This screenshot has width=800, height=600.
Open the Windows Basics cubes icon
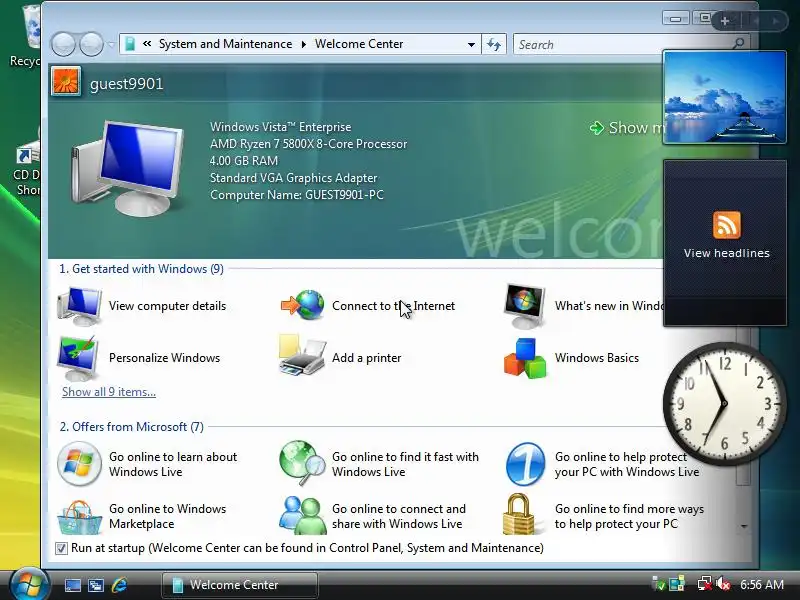click(525, 358)
